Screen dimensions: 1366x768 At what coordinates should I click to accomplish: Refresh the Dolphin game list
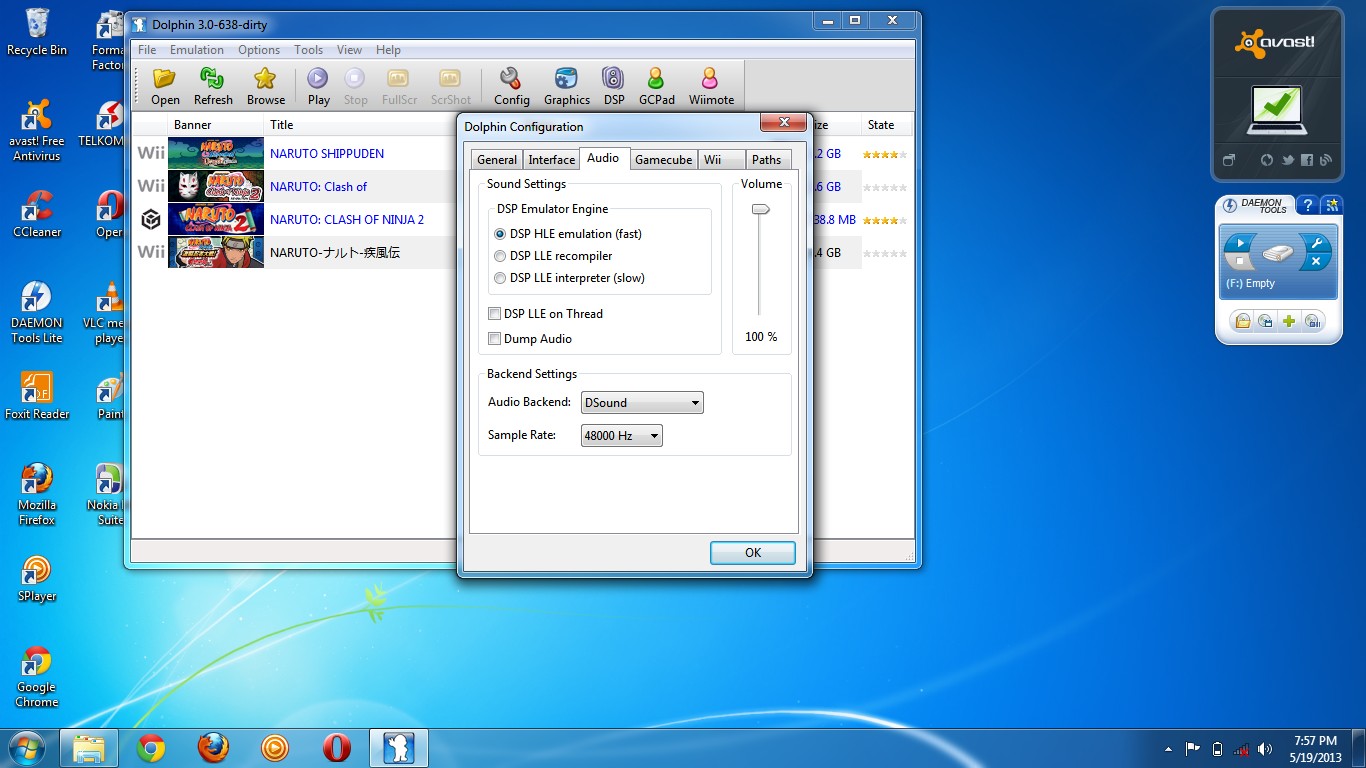click(x=213, y=86)
